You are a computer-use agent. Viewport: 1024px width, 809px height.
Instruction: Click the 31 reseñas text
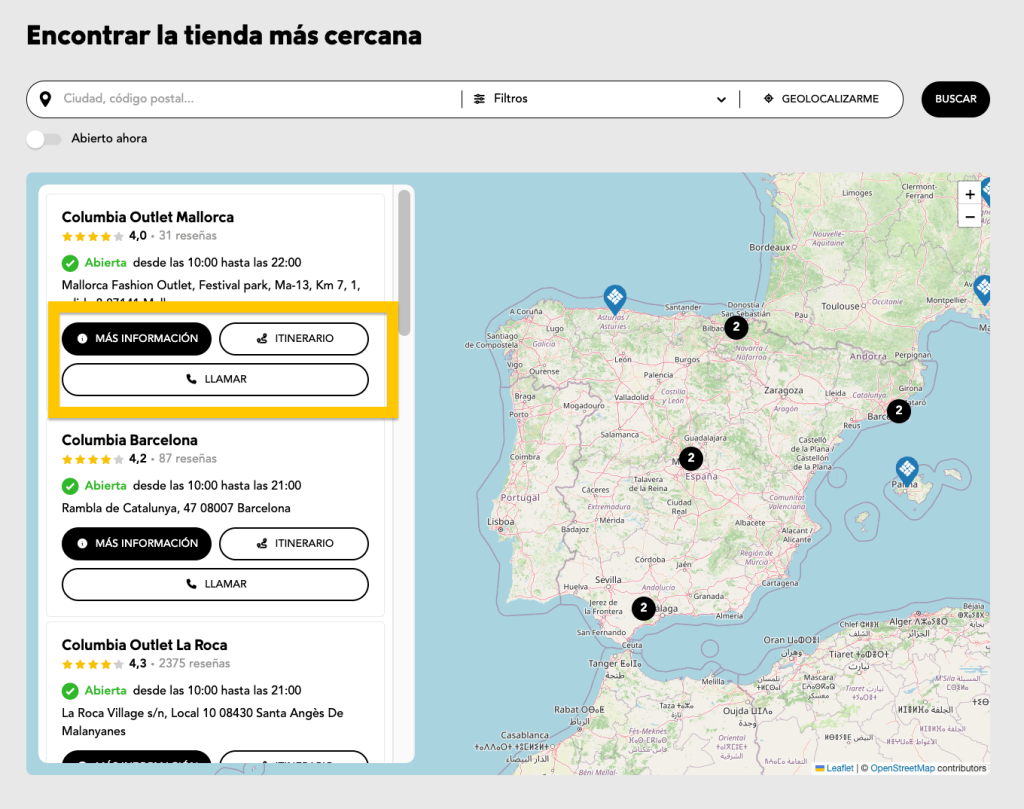click(x=187, y=236)
